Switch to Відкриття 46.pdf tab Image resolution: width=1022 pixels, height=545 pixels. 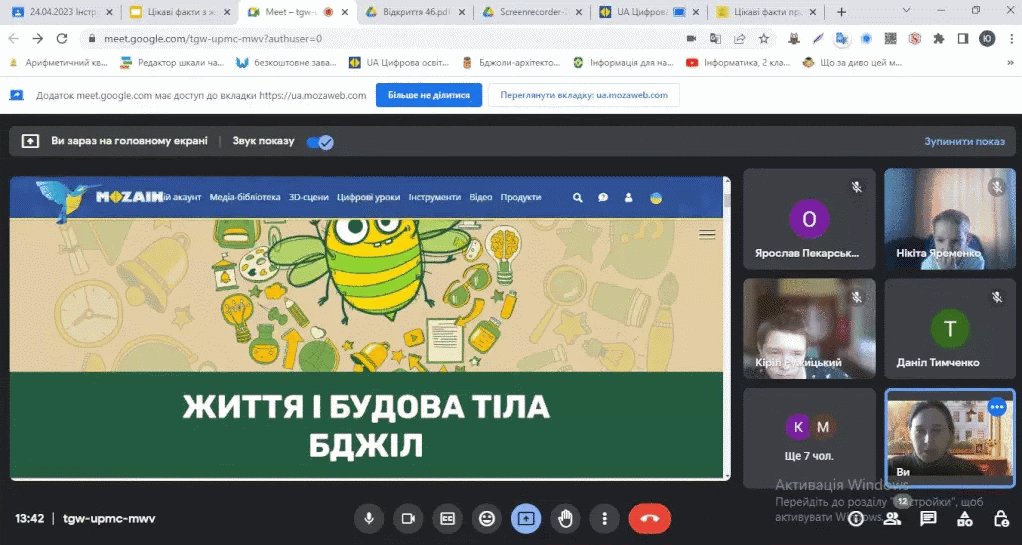(416, 12)
